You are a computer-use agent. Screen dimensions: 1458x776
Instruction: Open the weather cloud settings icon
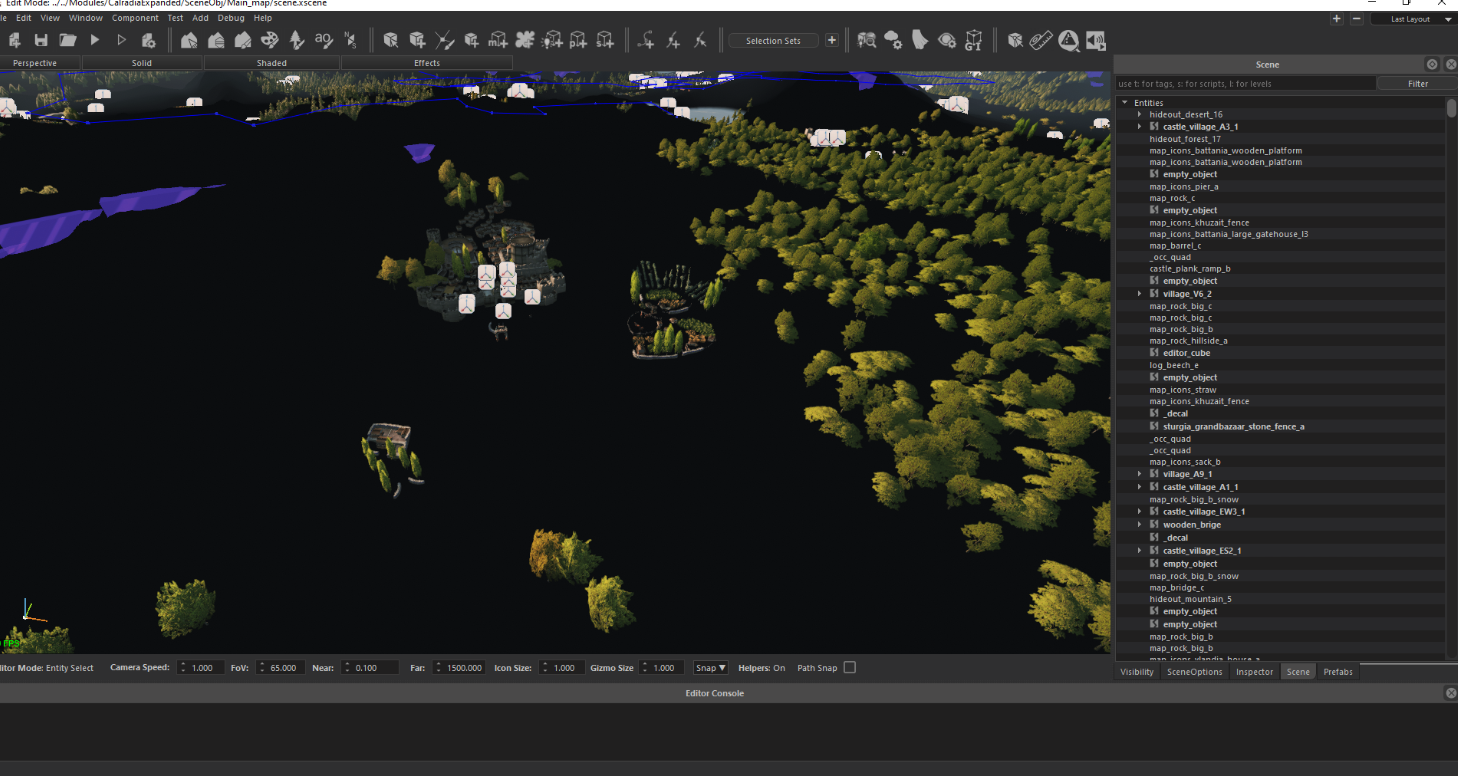click(893, 40)
